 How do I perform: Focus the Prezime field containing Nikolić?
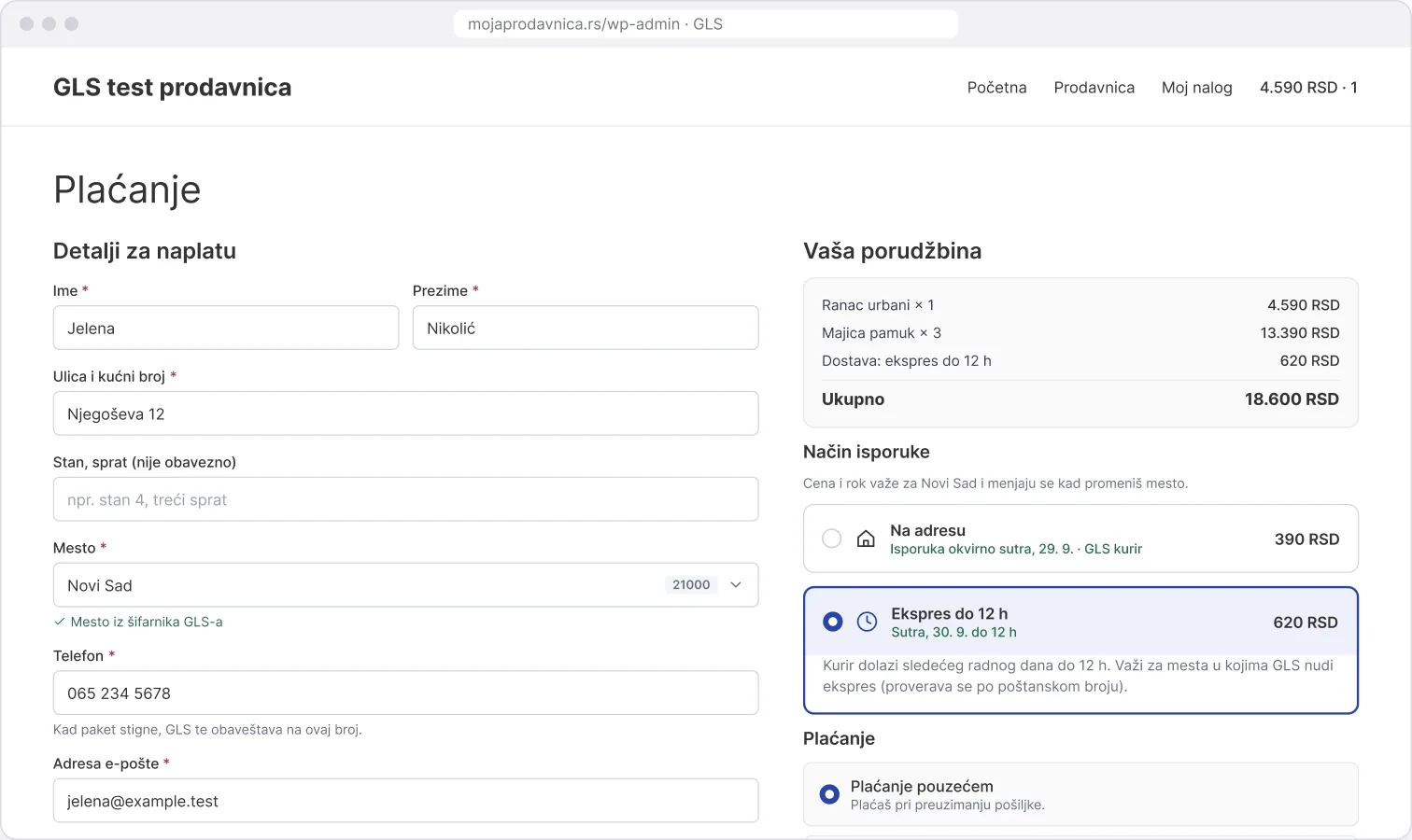pos(586,328)
